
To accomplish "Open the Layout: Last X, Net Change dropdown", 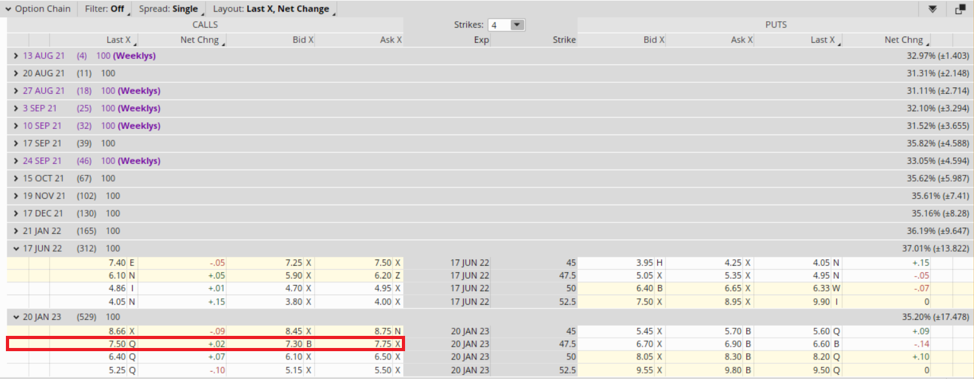I will coord(273,9).
